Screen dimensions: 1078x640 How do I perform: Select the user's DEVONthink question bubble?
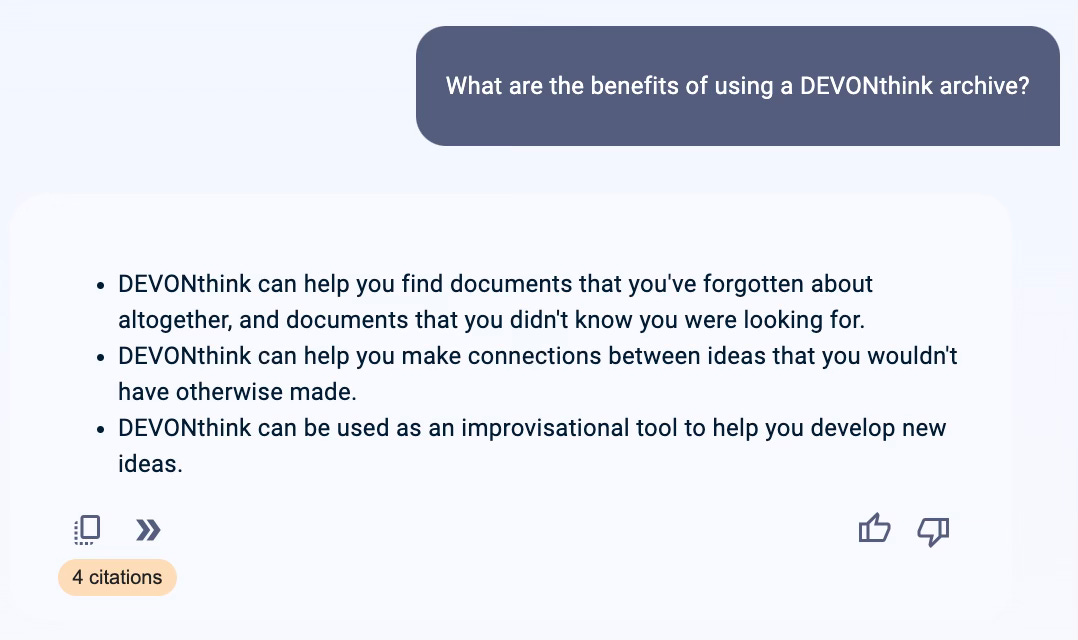tap(737, 86)
